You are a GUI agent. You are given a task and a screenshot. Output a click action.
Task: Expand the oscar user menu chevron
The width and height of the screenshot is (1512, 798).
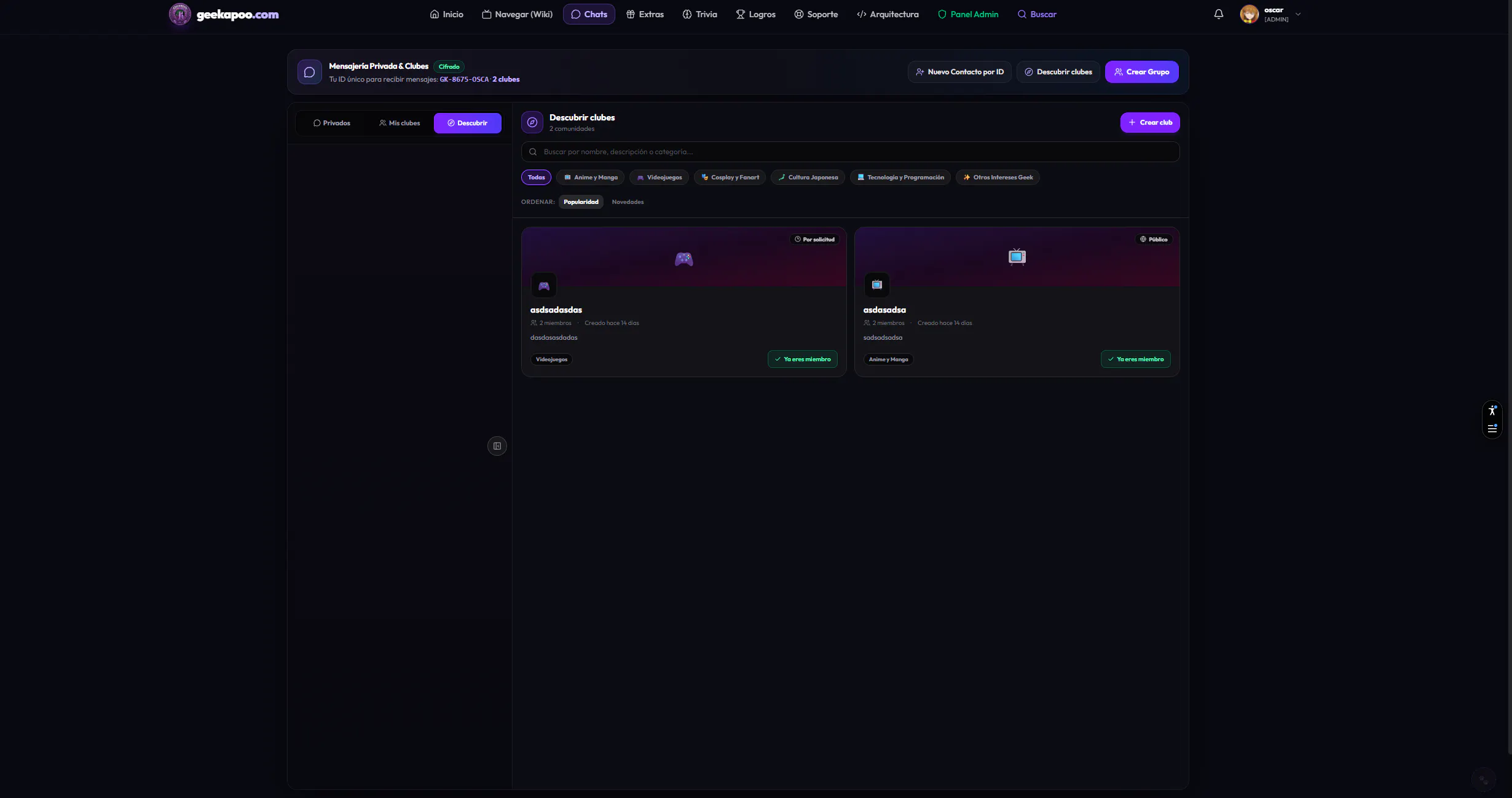(x=1298, y=14)
